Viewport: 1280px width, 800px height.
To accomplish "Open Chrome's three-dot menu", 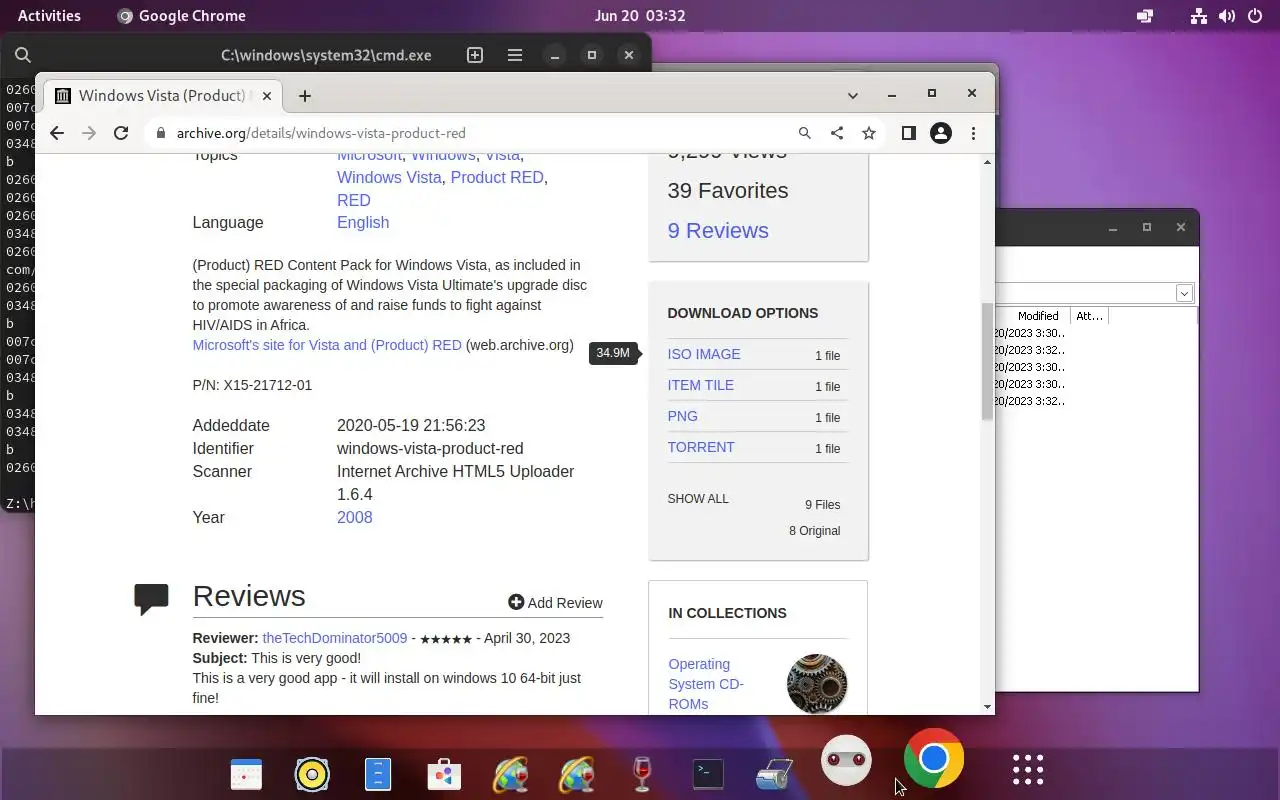I will [x=973, y=133].
